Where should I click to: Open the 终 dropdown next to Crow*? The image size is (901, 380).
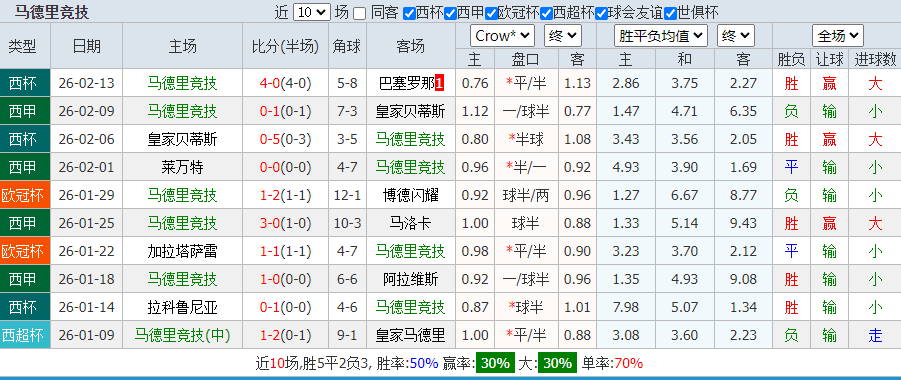click(563, 36)
